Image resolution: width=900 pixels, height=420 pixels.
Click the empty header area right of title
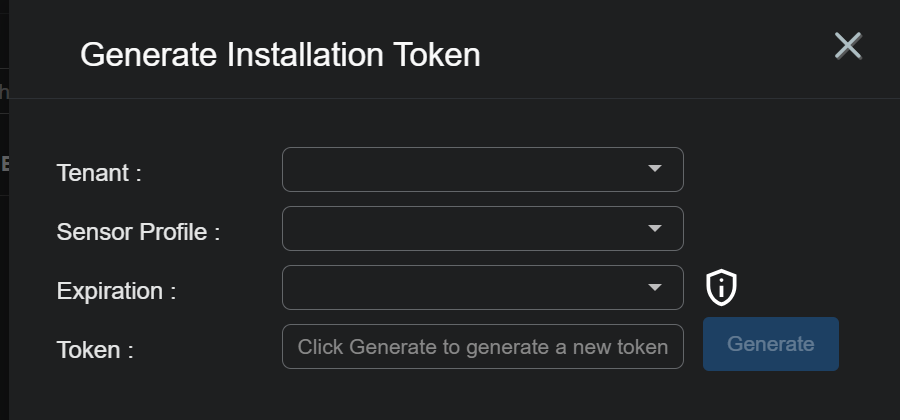click(x=650, y=55)
